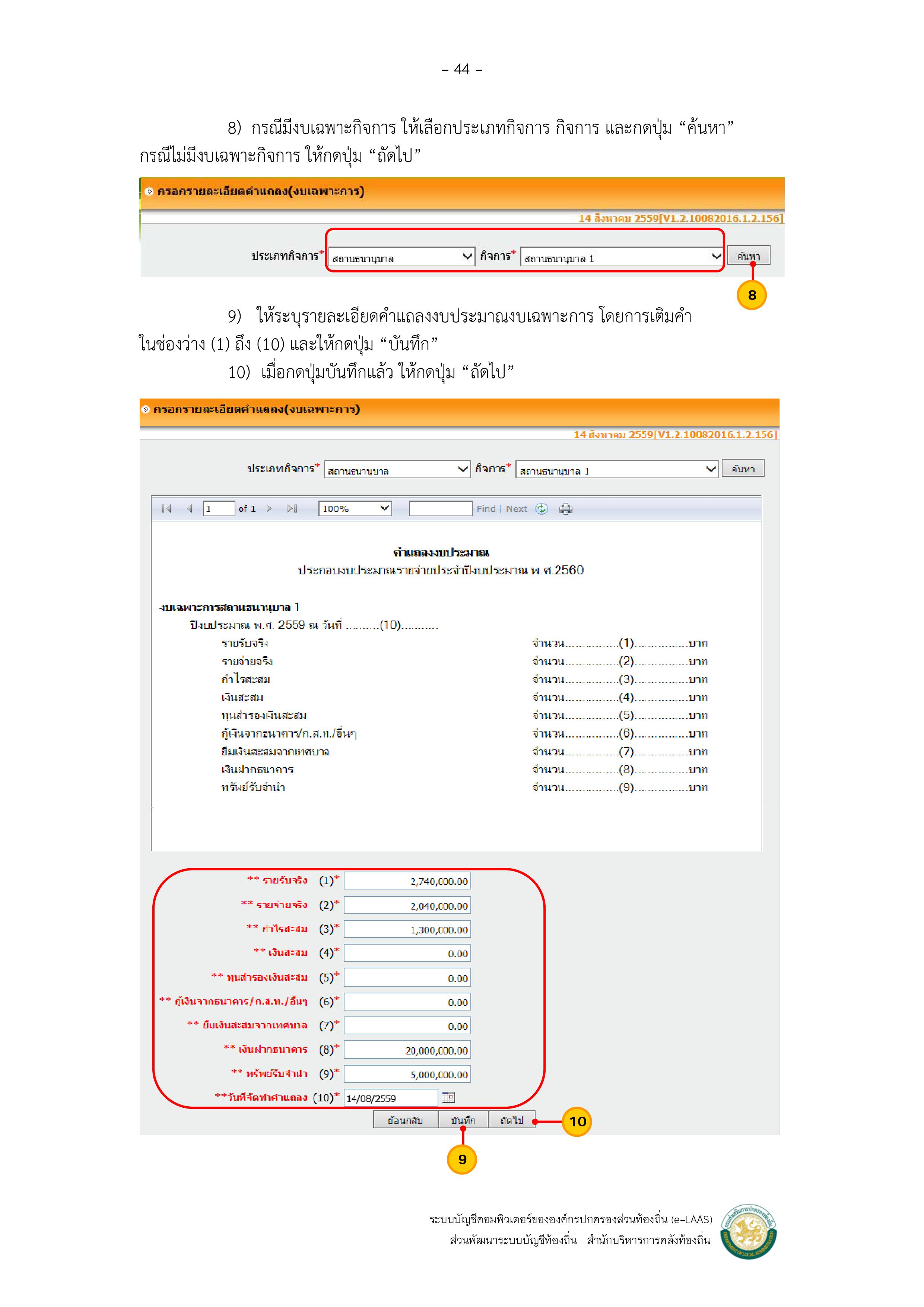Go to first page in report viewer
Image resolution: width=924 pixels, height=1307 pixels.
tap(166, 508)
